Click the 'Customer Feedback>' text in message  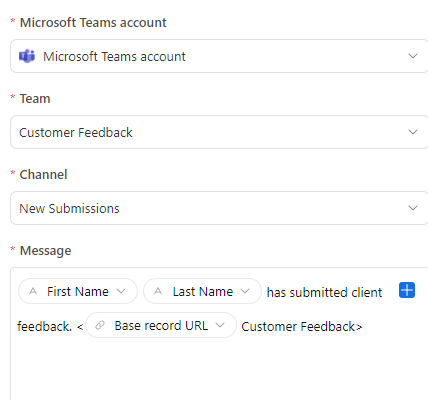[302, 326]
